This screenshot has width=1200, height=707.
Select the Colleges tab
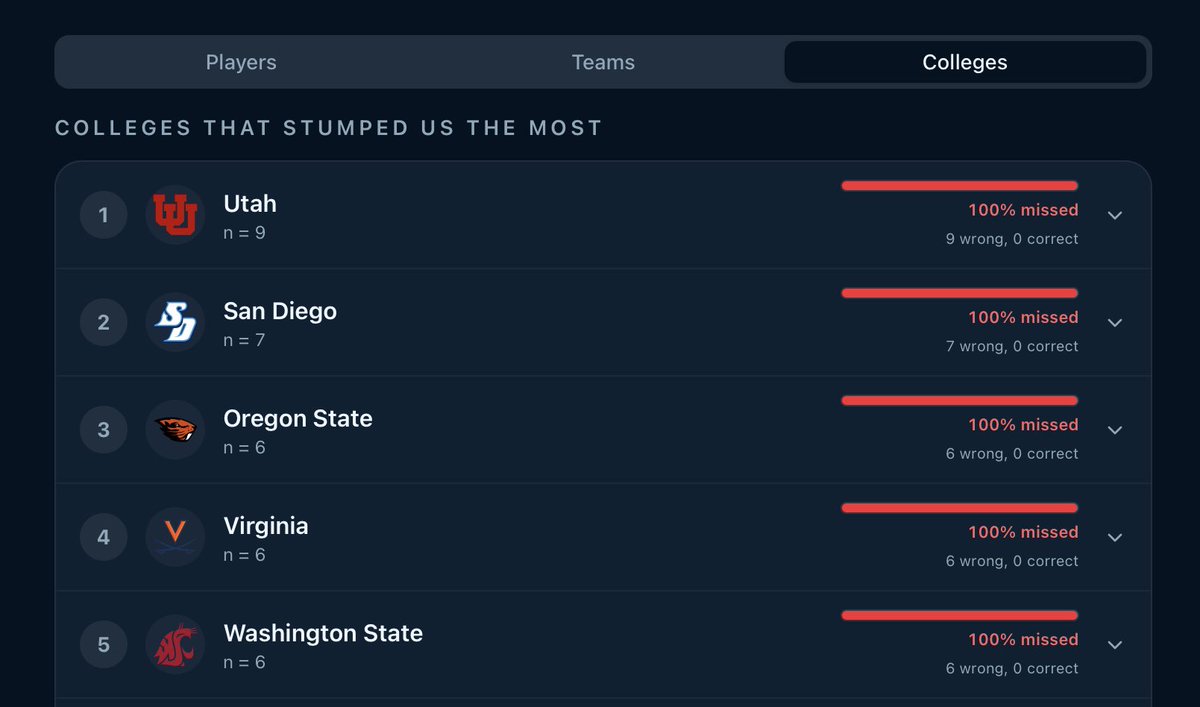tap(965, 62)
